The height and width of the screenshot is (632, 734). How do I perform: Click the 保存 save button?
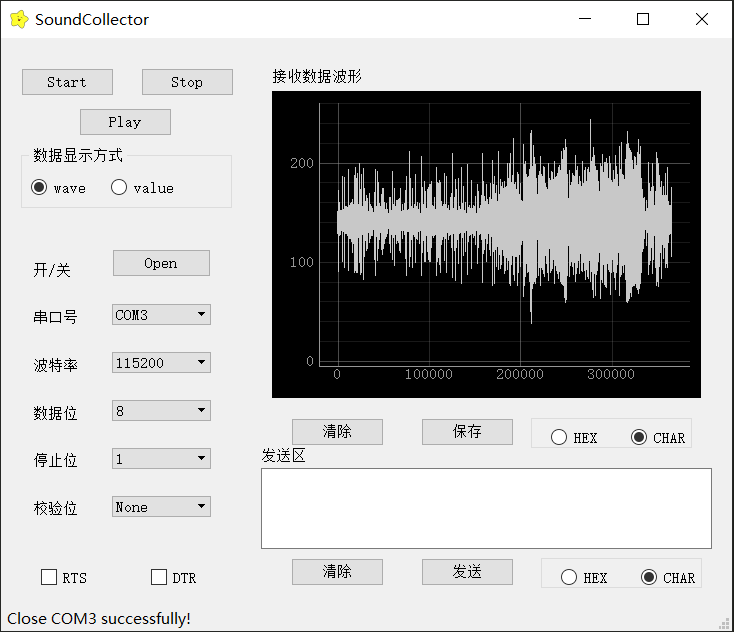pyautogui.click(x=467, y=432)
